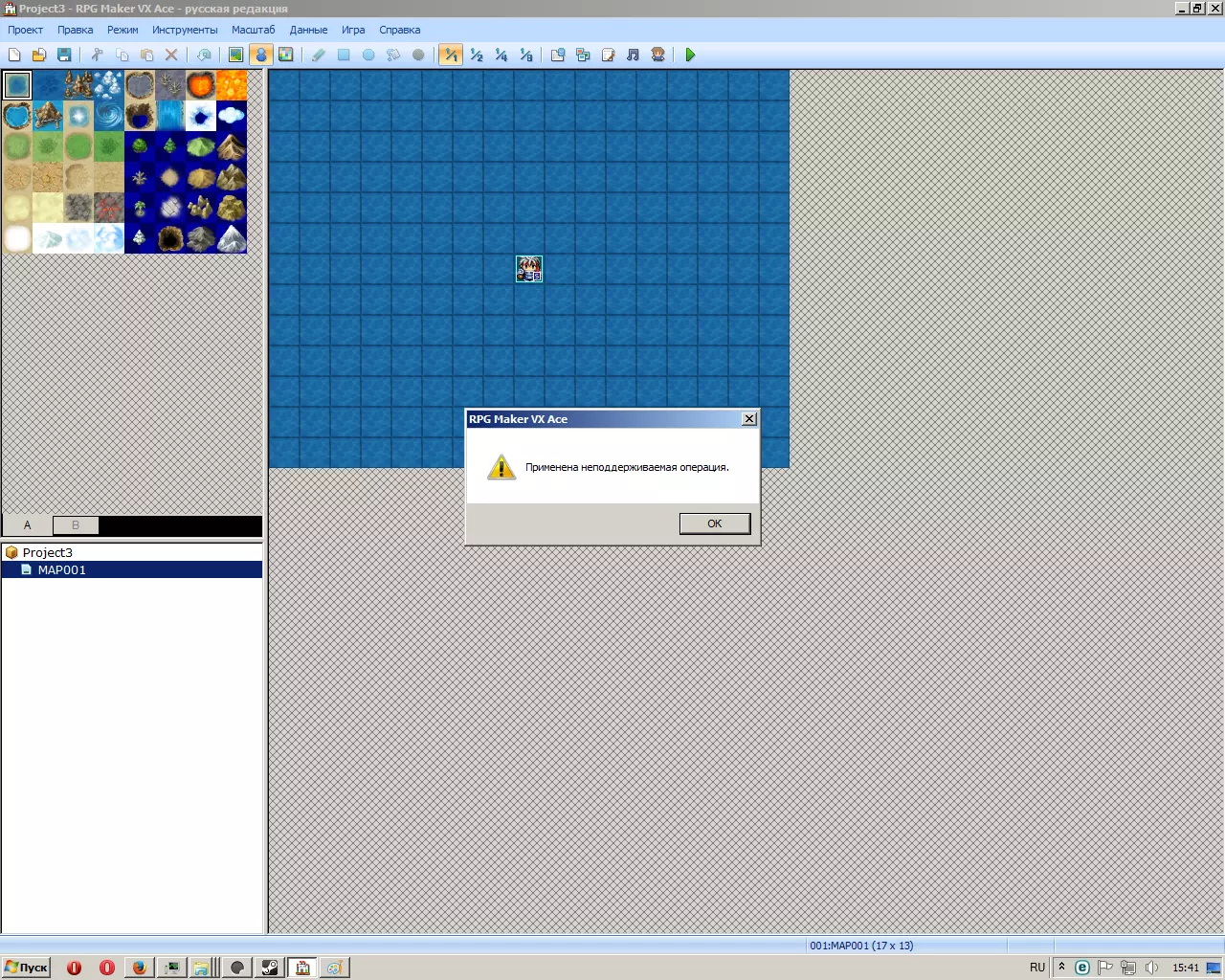Pick the snowy mountain peak tile

pos(232,238)
